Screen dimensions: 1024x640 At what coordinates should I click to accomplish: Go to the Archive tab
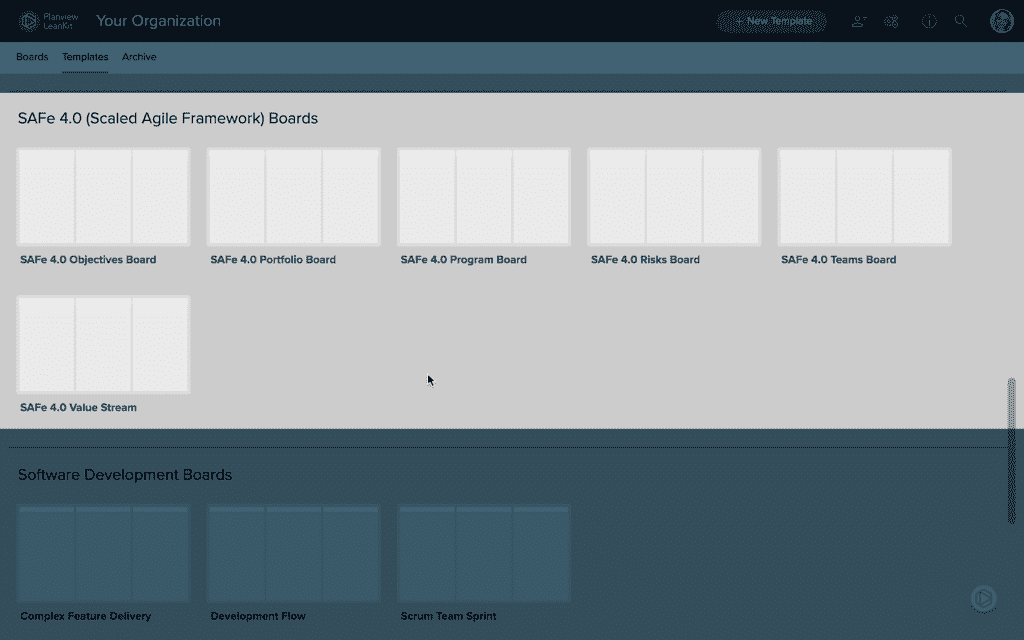[139, 57]
